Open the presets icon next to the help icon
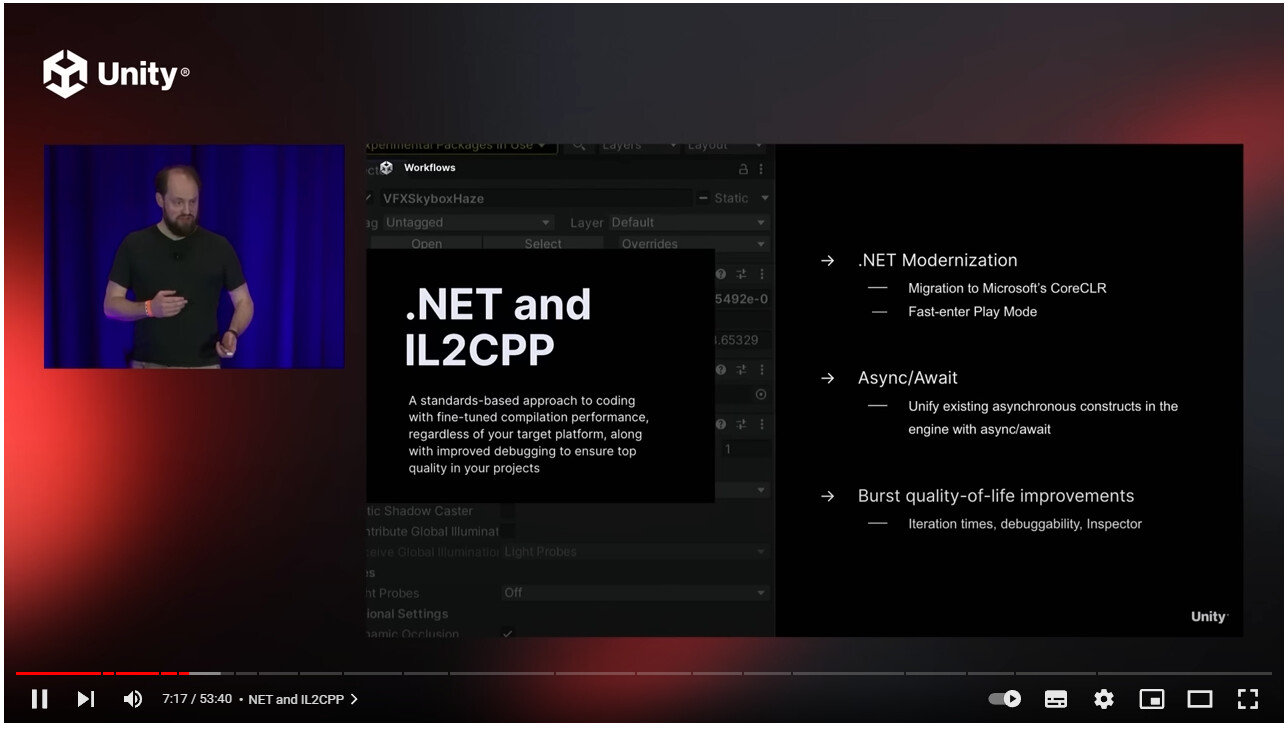This screenshot has width=1288, height=729. 742,273
